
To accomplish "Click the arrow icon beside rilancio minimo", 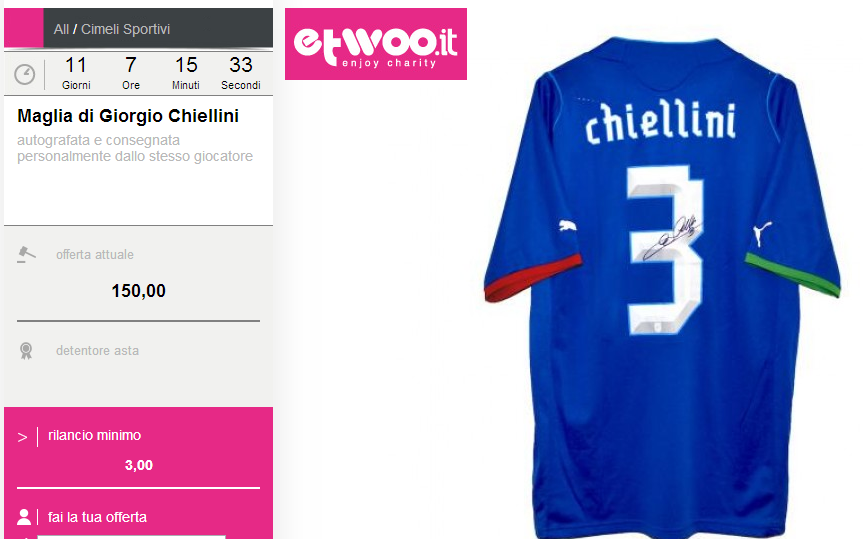I will [22, 437].
